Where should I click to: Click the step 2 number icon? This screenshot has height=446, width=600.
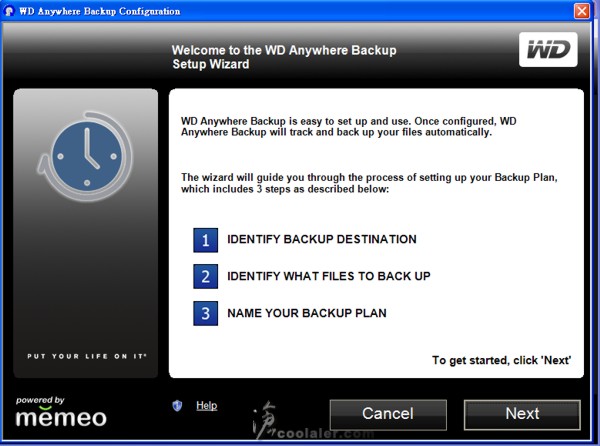(x=205, y=276)
